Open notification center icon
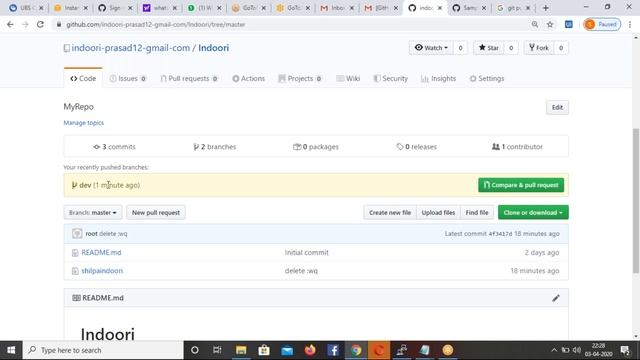The height and width of the screenshot is (360, 640). [x=625, y=350]
